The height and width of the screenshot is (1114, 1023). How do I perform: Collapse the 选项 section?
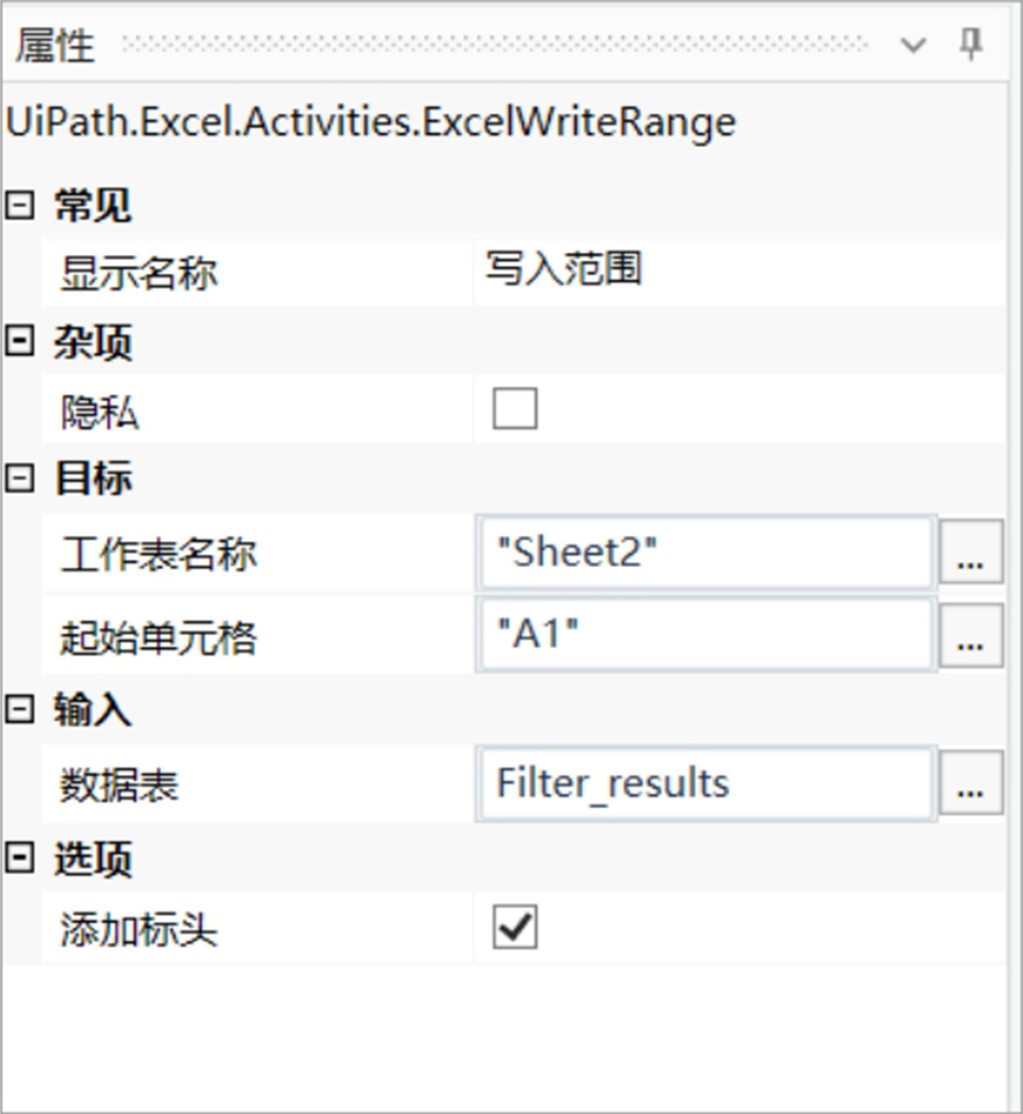pyautogui.click(x=18, y=858)
